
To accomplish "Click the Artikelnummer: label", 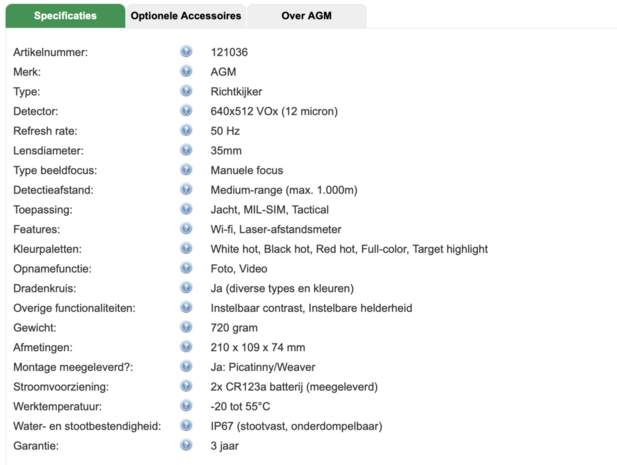I will coord(50,52).
